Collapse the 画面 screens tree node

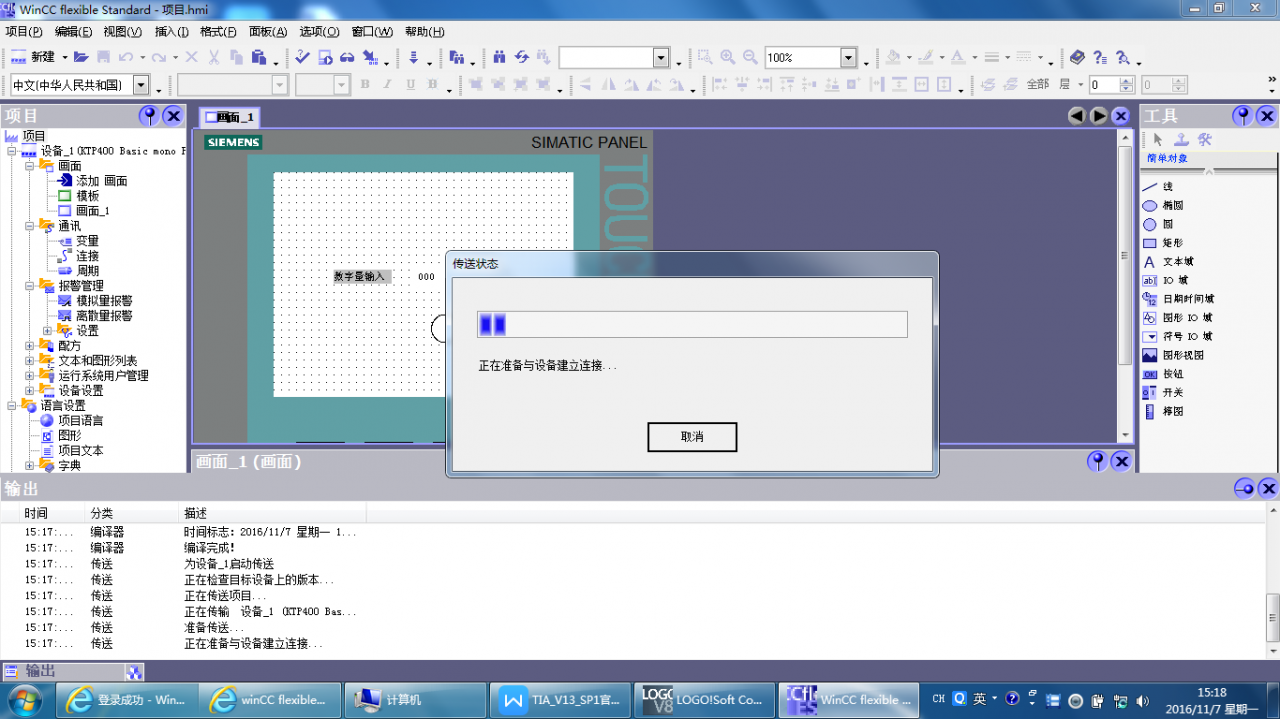coord(30,166)
